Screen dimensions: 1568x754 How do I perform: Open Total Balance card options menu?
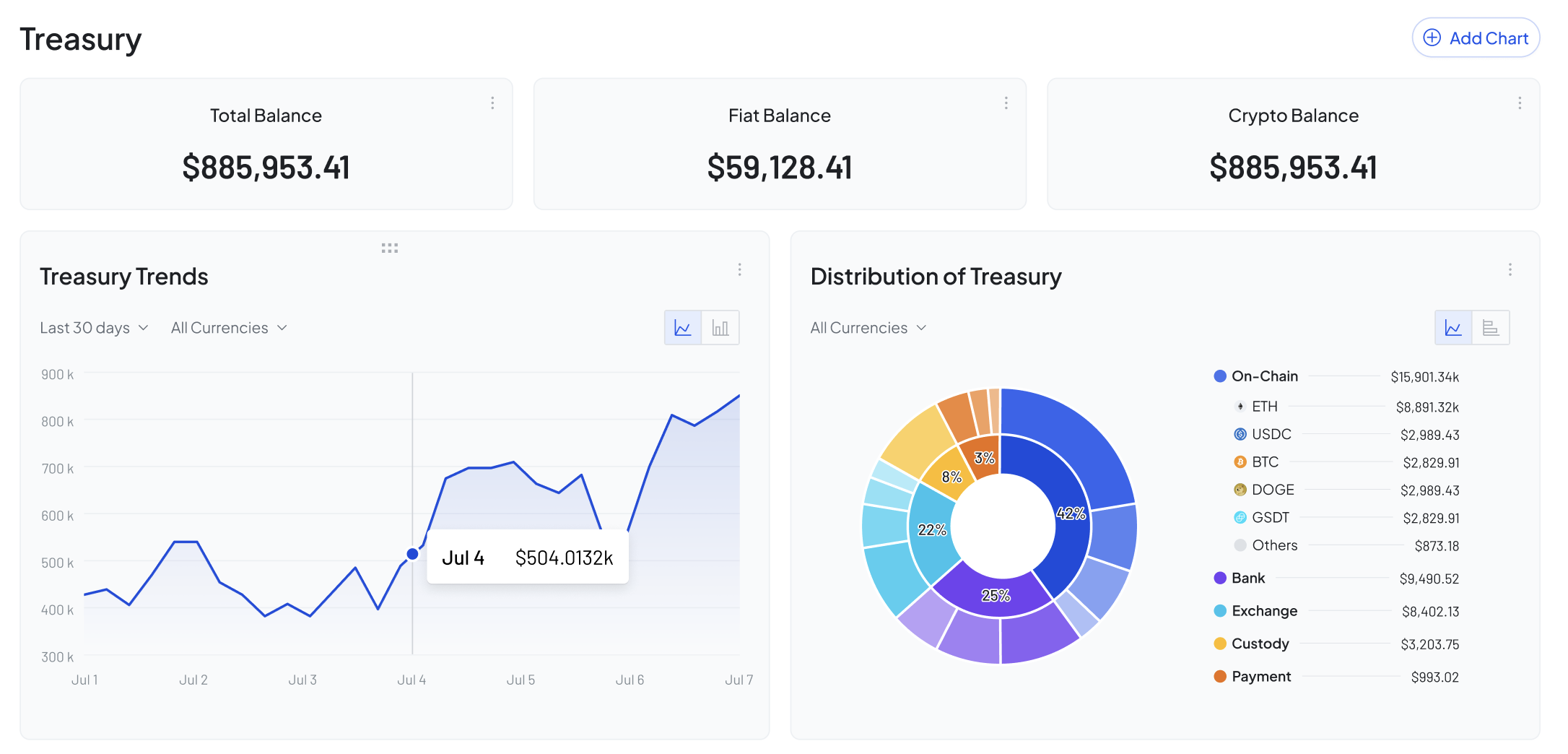pos(492,103)
